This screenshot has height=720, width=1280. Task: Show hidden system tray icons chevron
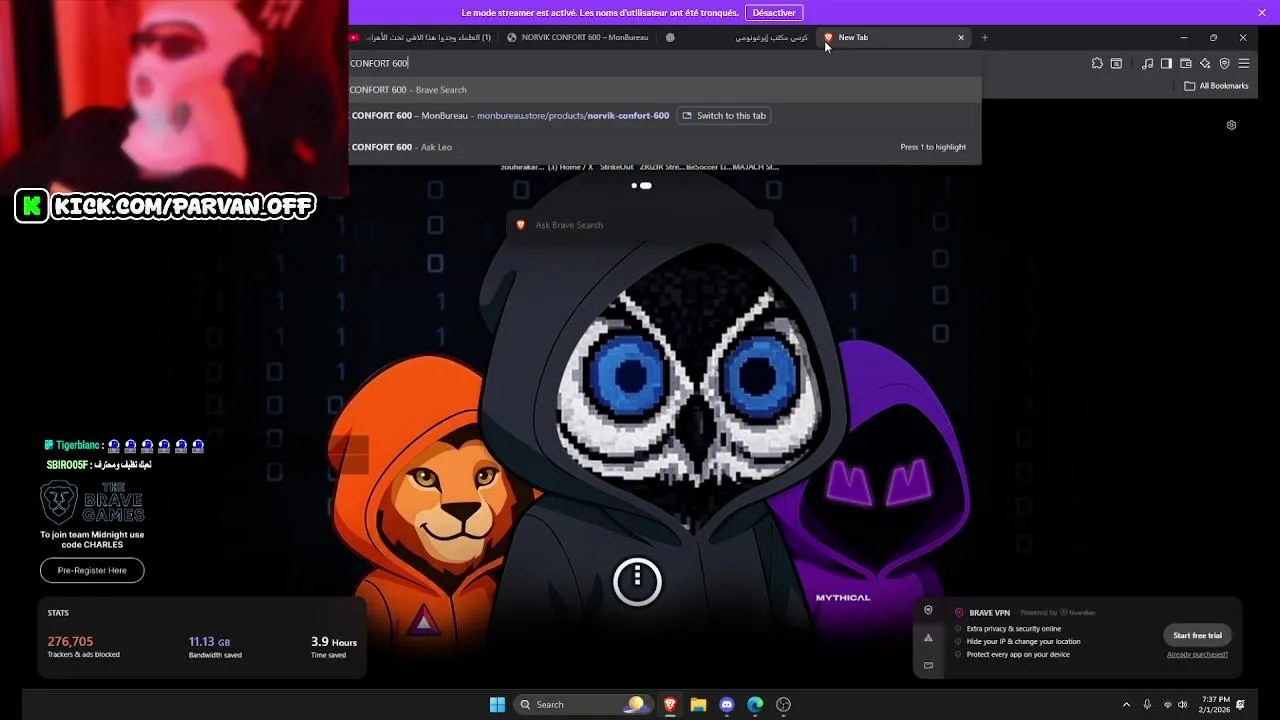(x=1126, y=704)
